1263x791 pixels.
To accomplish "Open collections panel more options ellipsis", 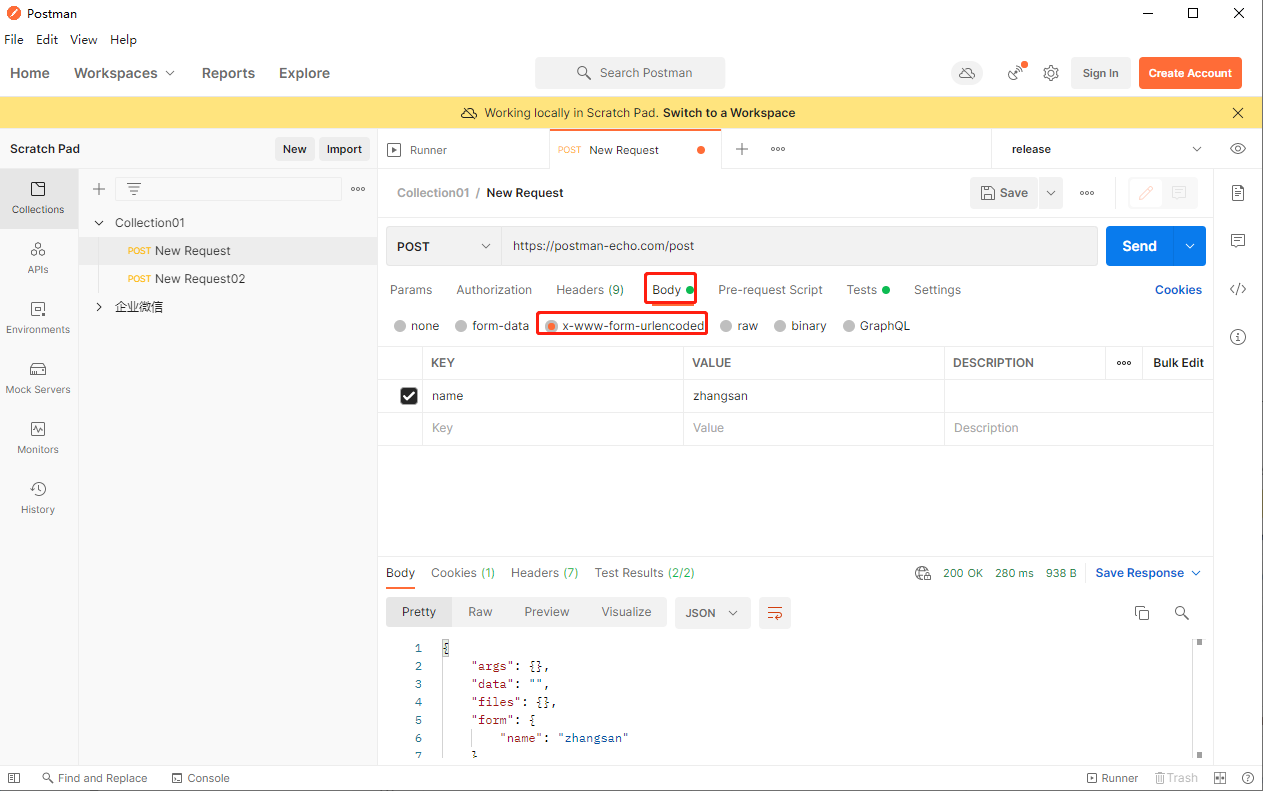I will (x=358, y=189).
